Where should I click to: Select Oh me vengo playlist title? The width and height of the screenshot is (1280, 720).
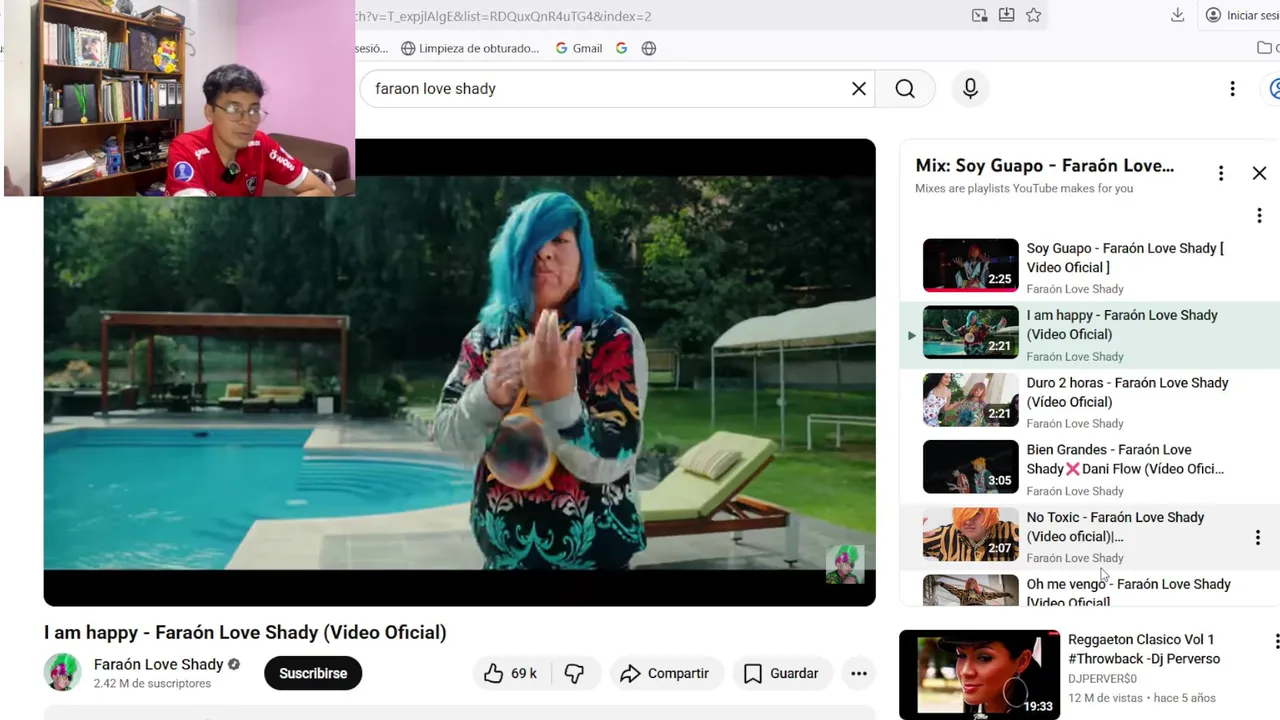[1128, 592]
